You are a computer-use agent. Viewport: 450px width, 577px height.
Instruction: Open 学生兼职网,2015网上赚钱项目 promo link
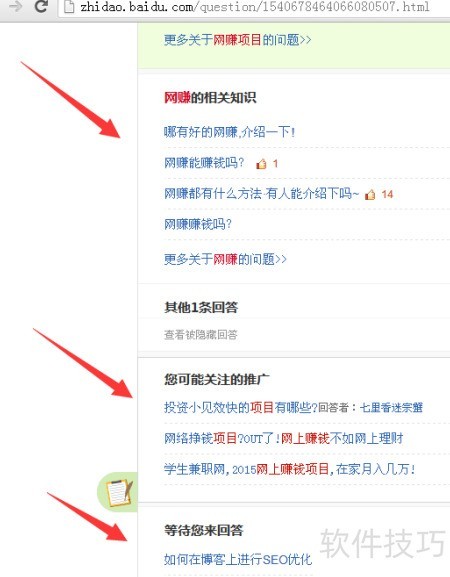tap(290, 469)
